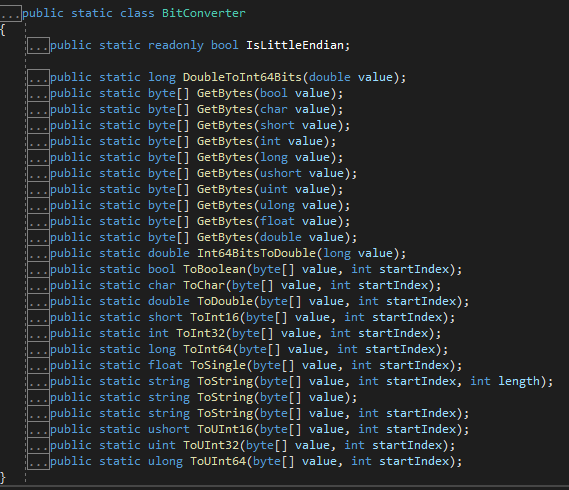569x490 pixels.
Task: Expand collapsed block before GetBytes(int value)
Action: click(x=38, y=141)
